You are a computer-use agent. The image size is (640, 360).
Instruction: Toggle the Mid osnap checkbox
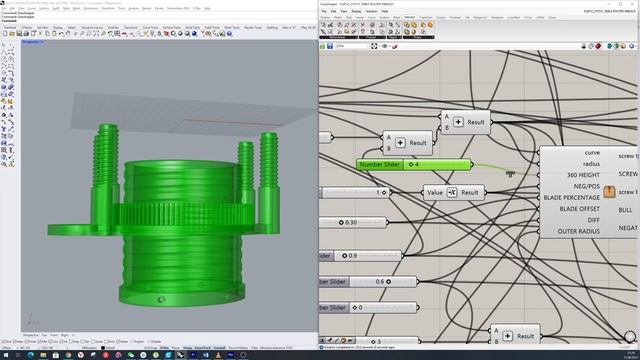[40, 341]
